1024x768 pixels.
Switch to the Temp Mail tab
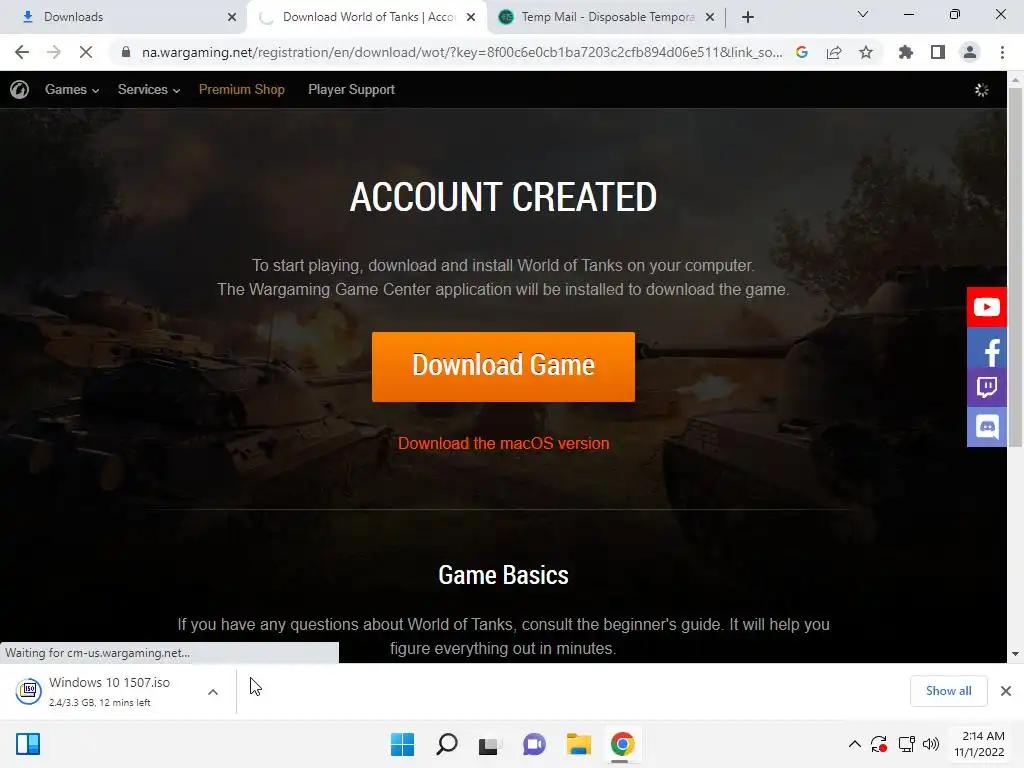point(606,17)
